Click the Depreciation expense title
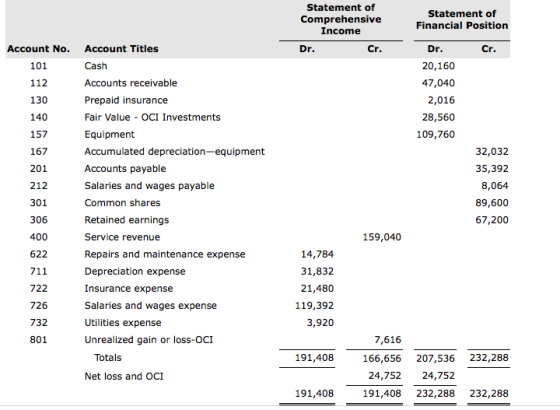 [135, 272]
